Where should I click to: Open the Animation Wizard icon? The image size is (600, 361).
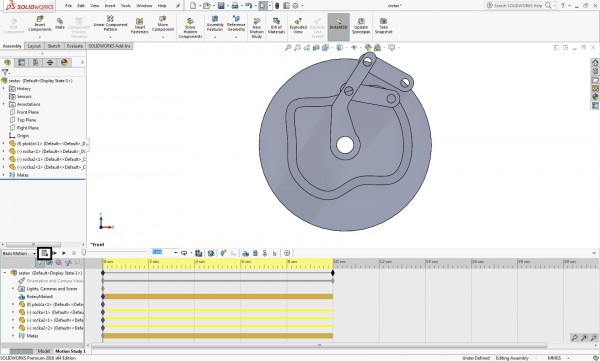[211, 253]
